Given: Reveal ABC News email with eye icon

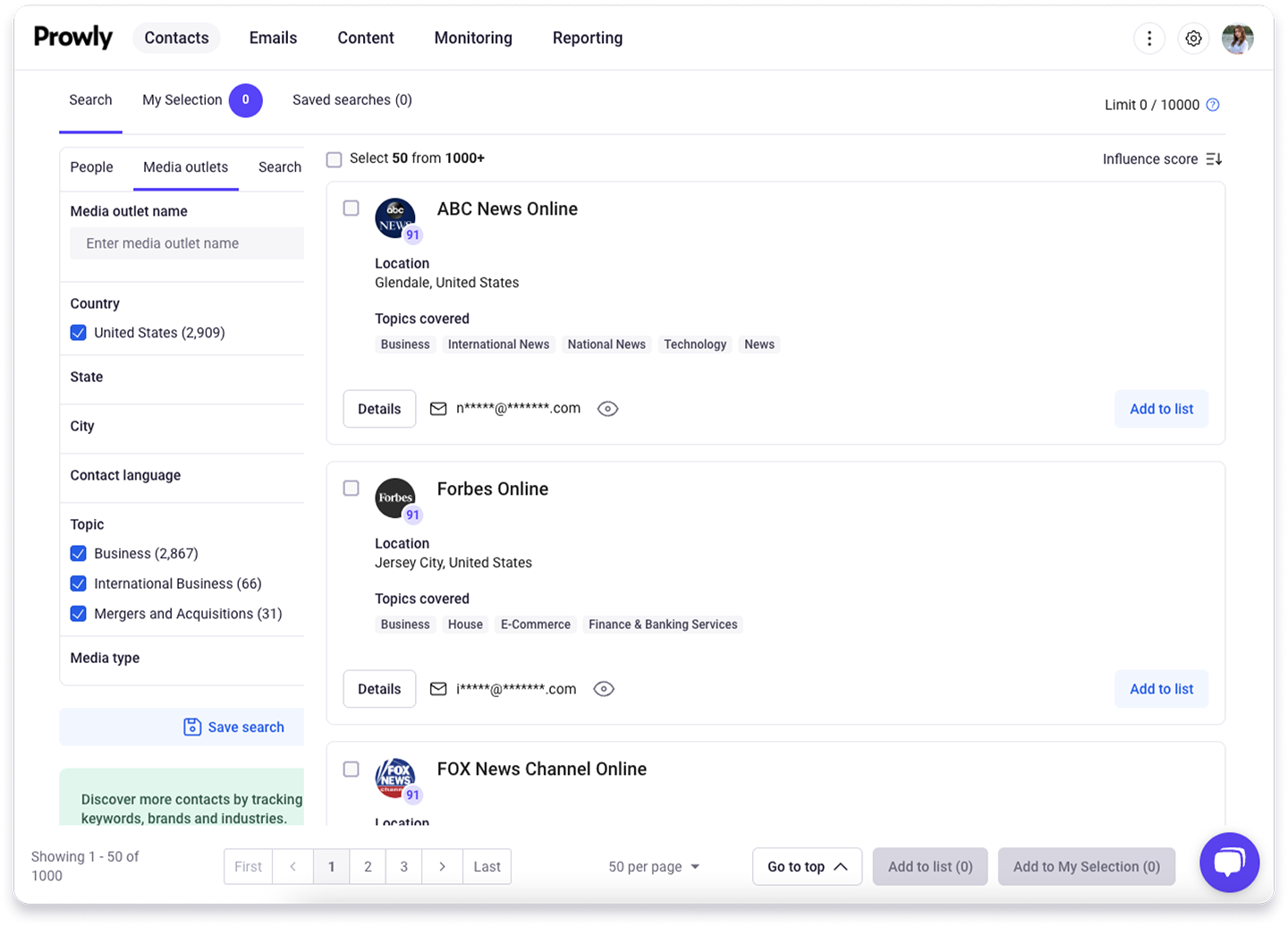Looking at the screenshot, I should [607, 409].
